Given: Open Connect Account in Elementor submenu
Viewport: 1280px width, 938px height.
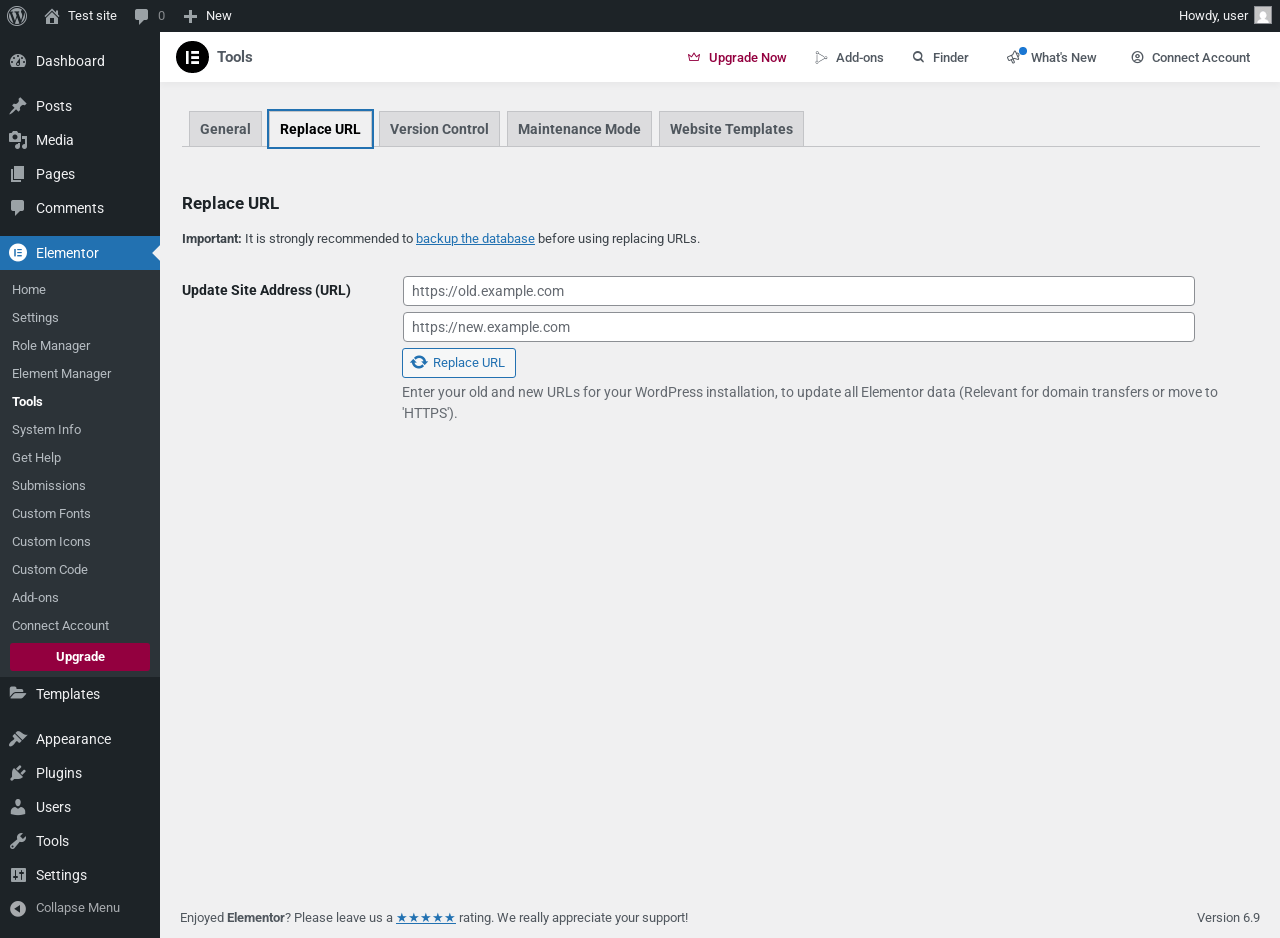Looking at the screenshot, I should [x=61, y=625].
